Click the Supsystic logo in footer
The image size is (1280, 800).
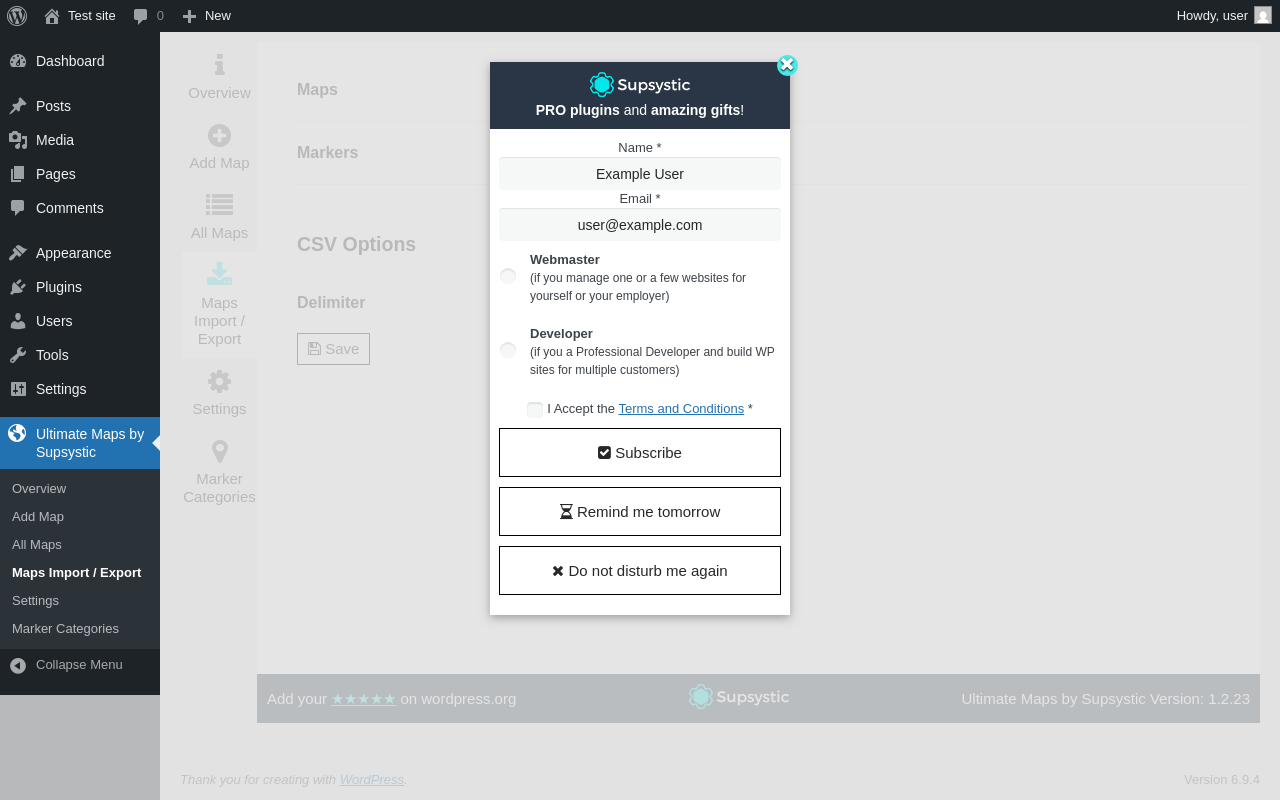pyautogui.click(x=739, y=697)
